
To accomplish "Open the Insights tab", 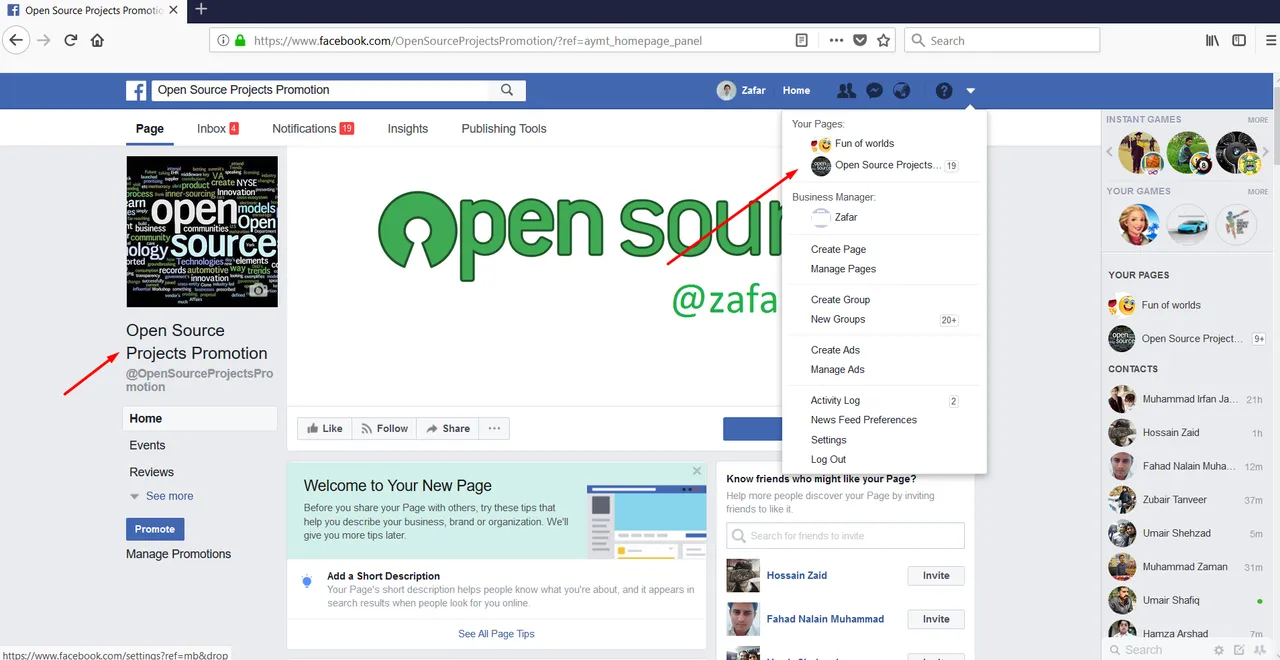I will tap(408, 128).
